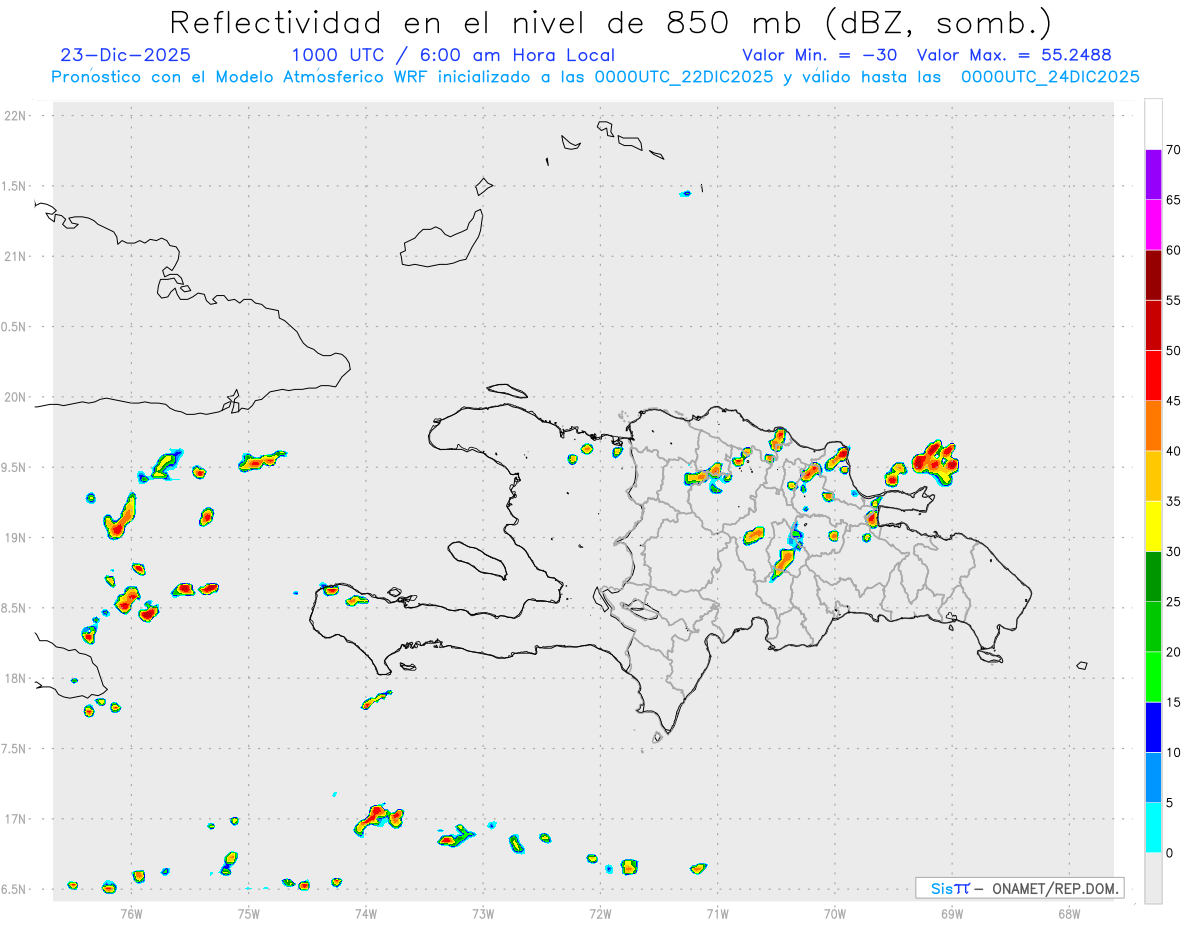1200x927 pixels.
Task: Click the colorbar tick label '45'
Action: (1173, 401)
